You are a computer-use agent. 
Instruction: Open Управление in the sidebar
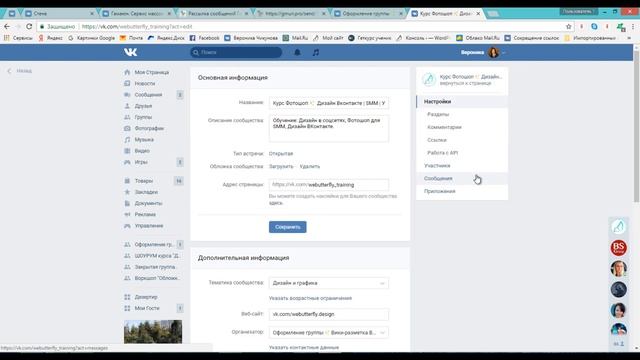[x=149, y=226]
